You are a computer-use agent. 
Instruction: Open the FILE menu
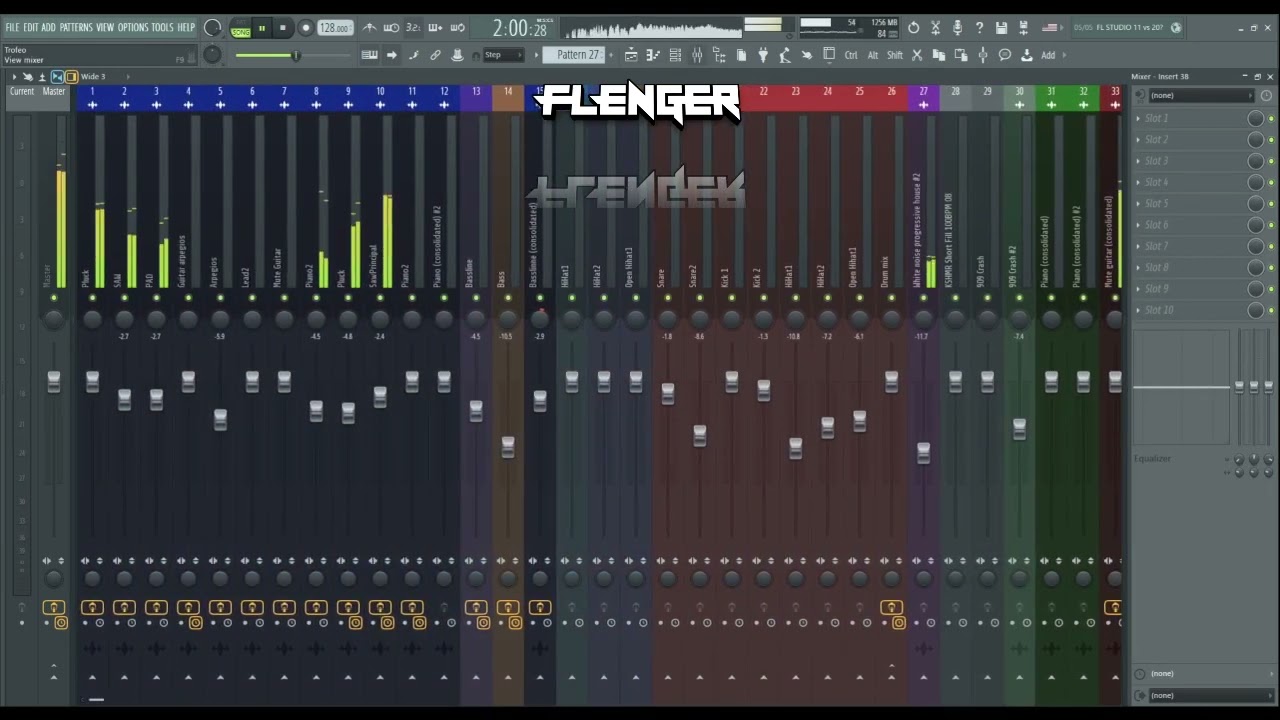(x=12, y=27)
